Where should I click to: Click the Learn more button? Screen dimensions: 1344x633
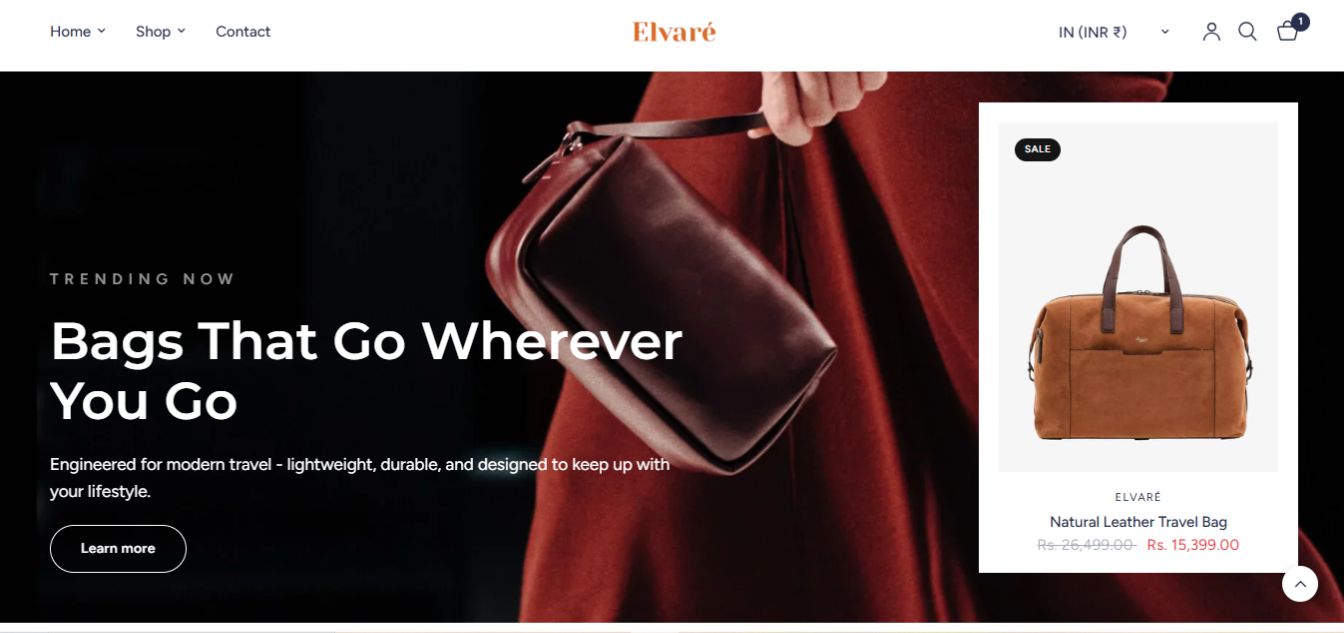click(118, 549)
